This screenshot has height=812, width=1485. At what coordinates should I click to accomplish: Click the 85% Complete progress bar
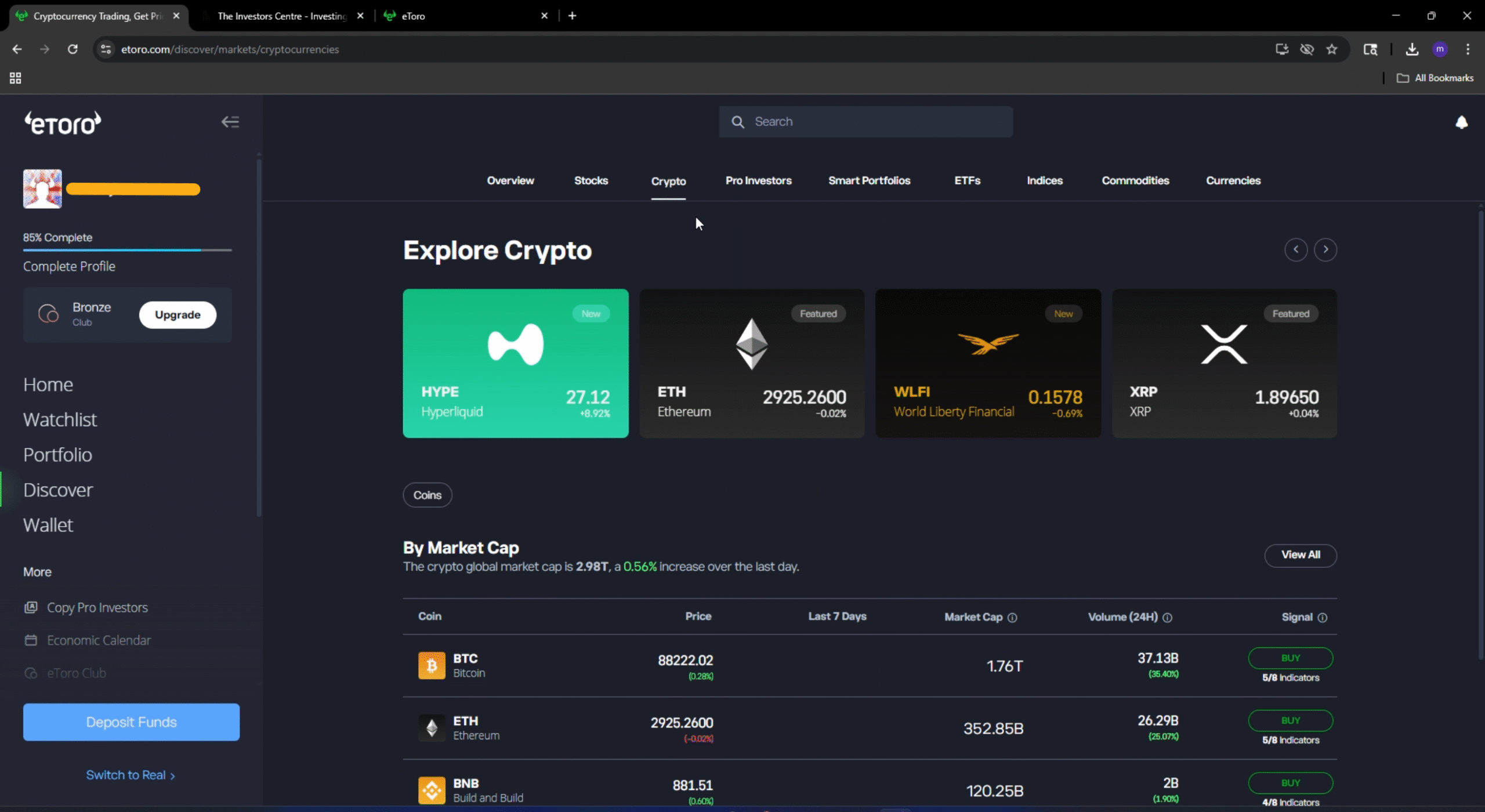pos(128,250)
